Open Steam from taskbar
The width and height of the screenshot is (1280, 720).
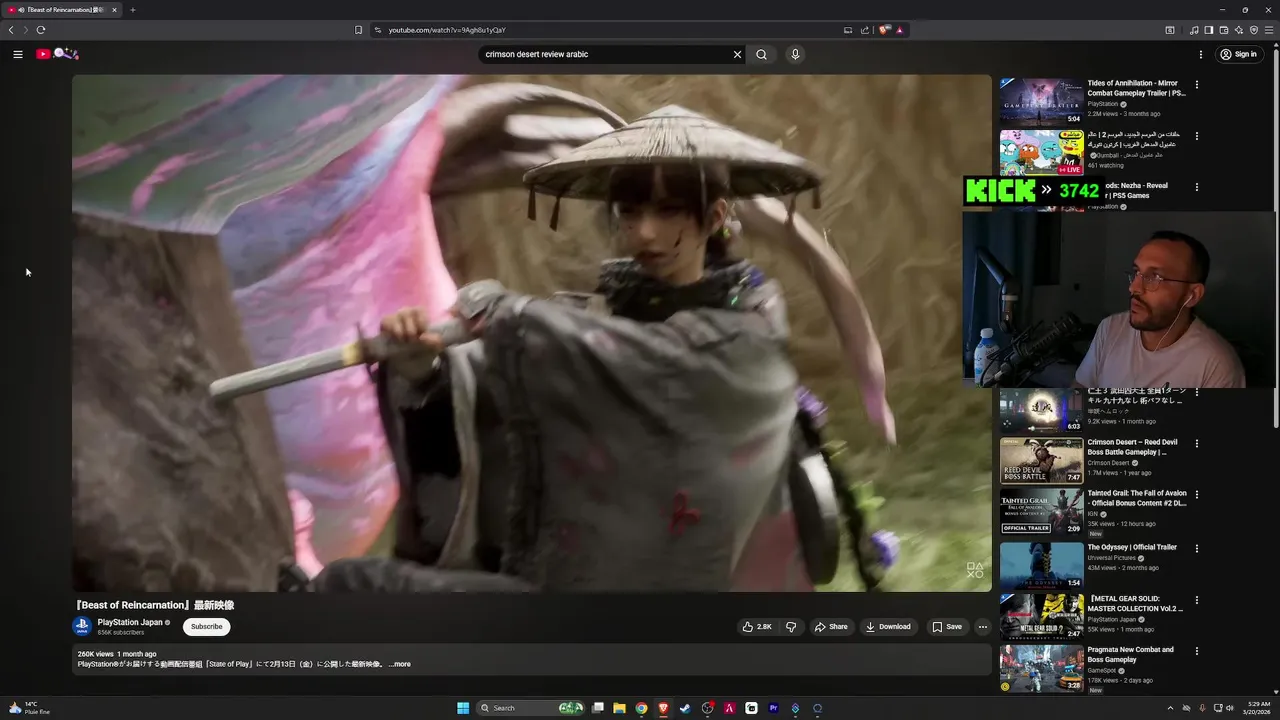685,708
